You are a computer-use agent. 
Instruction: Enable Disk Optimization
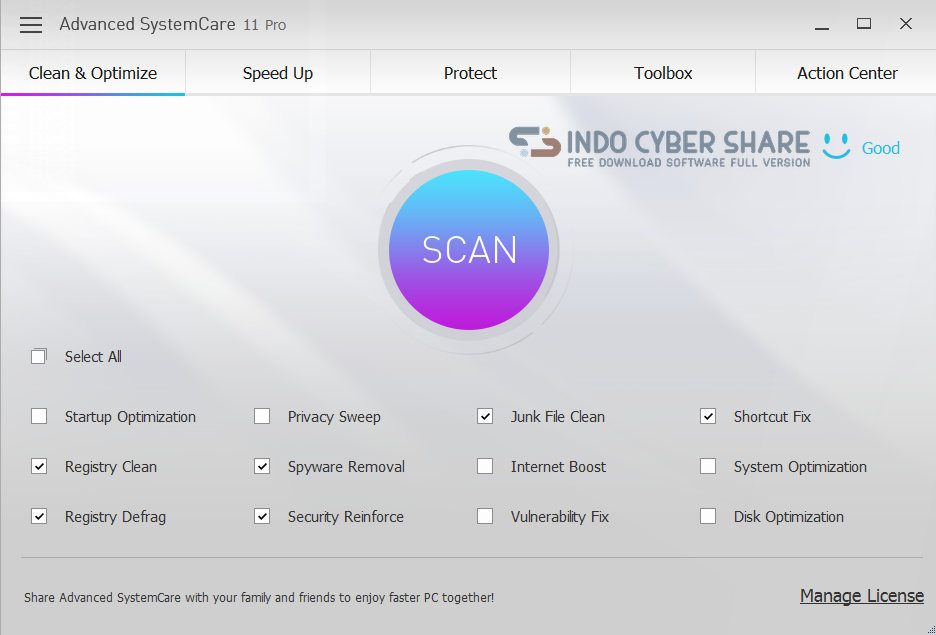point(707,516)
